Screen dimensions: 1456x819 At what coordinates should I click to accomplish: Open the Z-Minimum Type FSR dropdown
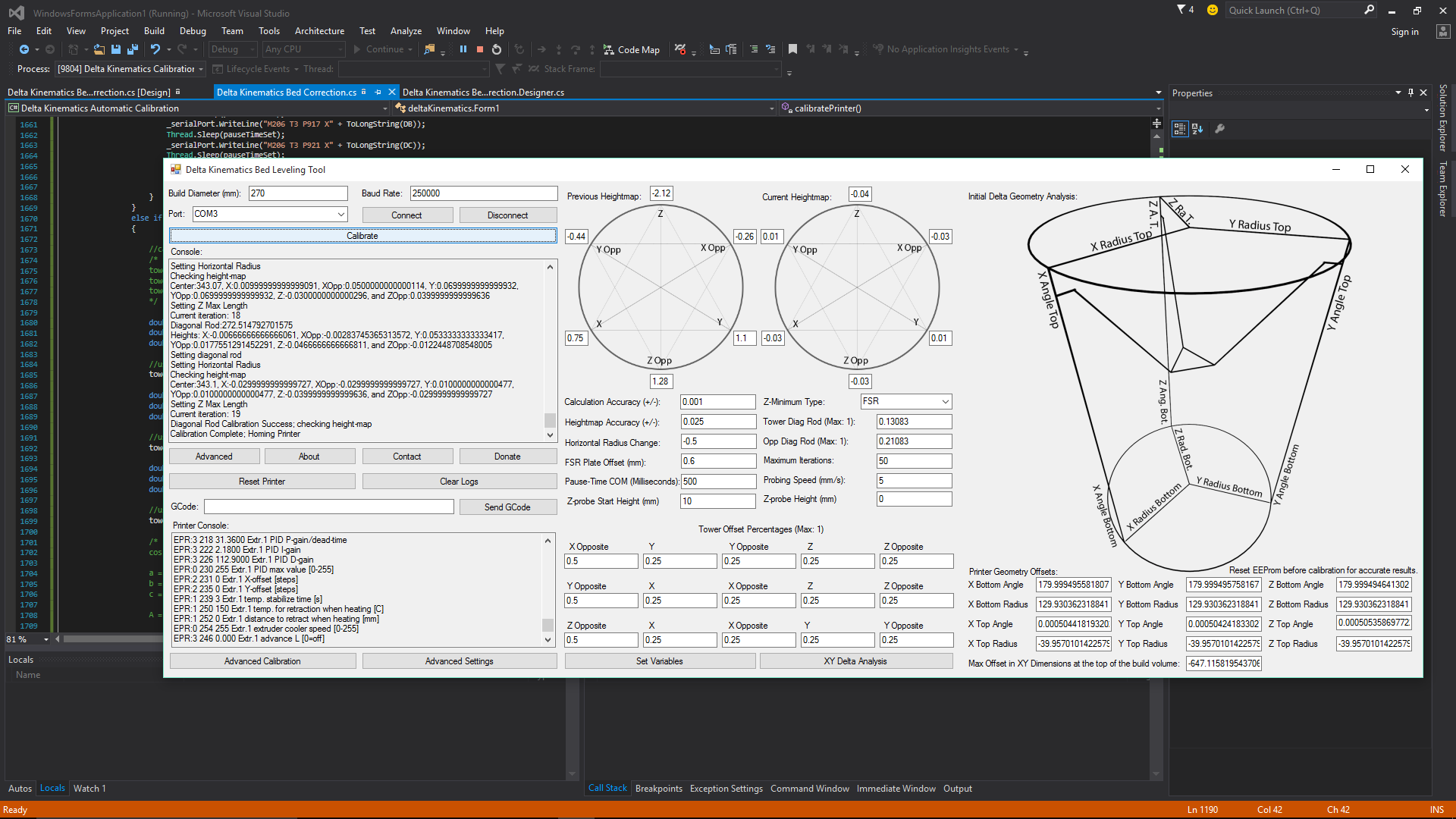tap(945, 401)
